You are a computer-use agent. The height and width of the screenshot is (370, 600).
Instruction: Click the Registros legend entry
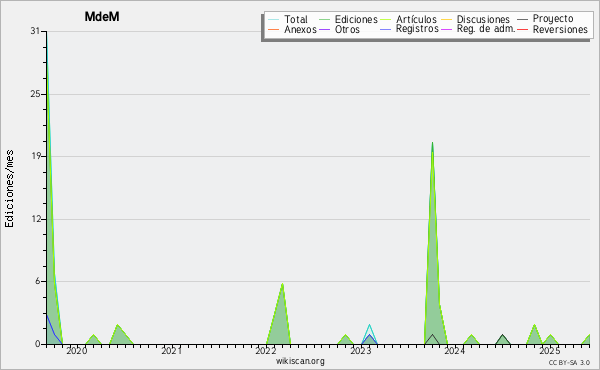[x=409, y=29]
